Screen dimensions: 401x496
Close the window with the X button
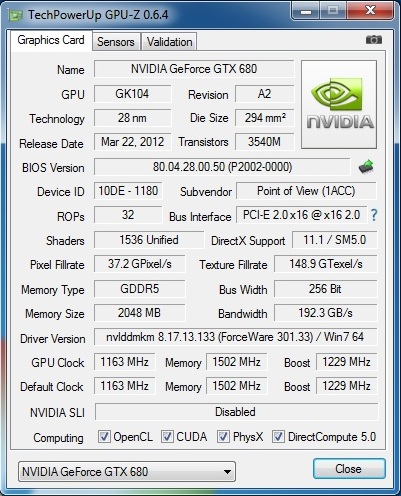click(x=370, y=11)
